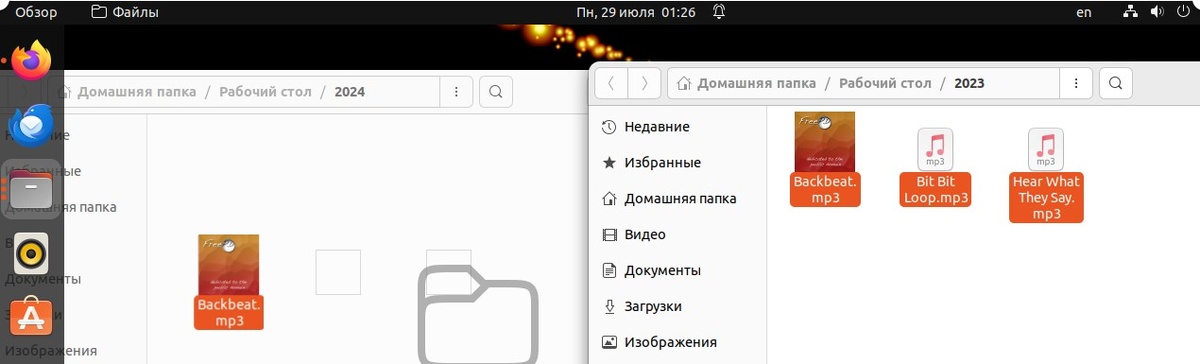Click Обзор activities button
The image size is (1200, 364).
36,12
